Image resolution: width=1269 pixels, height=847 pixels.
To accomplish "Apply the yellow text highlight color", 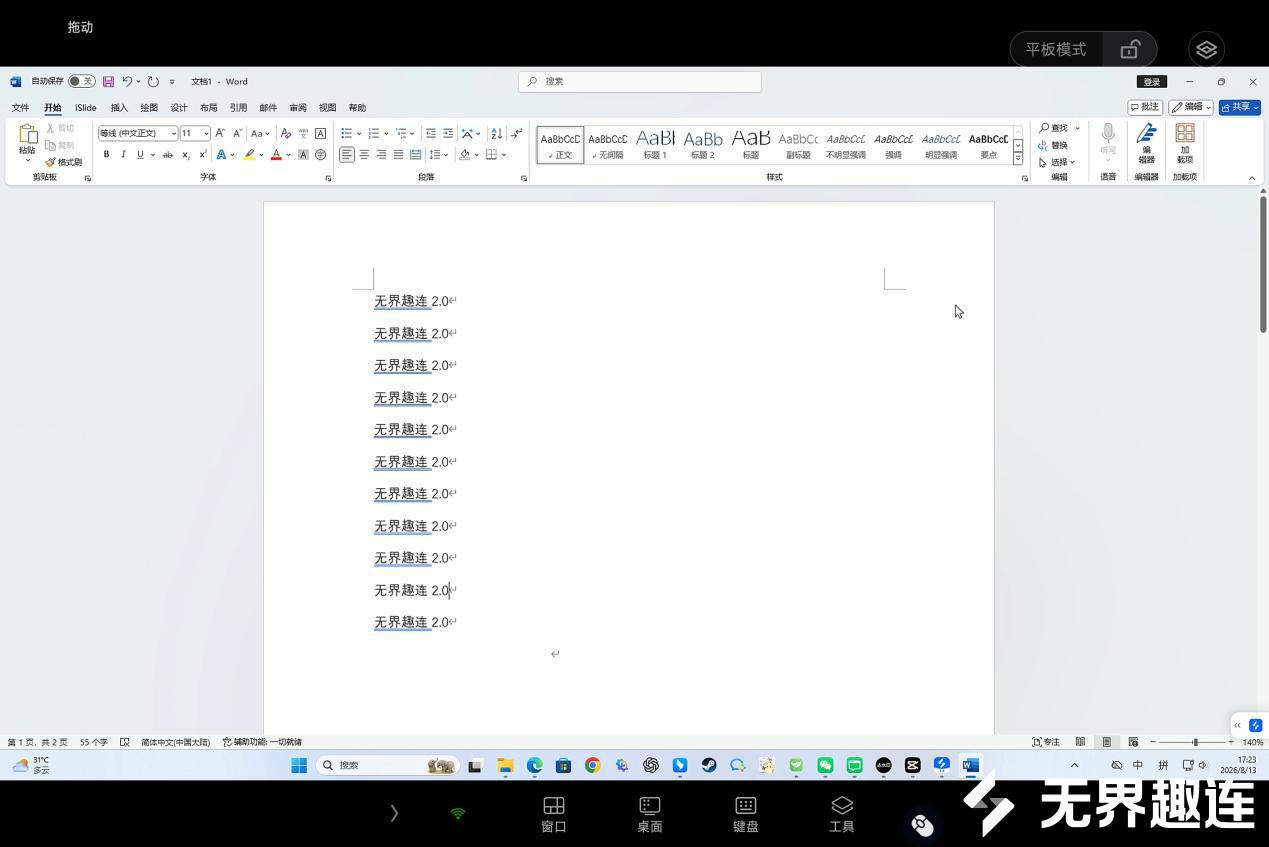I will tap(250, 155).
